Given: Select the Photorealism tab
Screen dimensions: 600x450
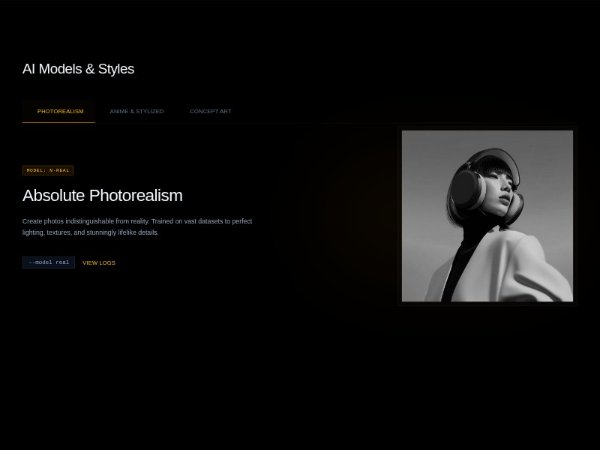Looking at the screenshot, I should click(59, 111).
